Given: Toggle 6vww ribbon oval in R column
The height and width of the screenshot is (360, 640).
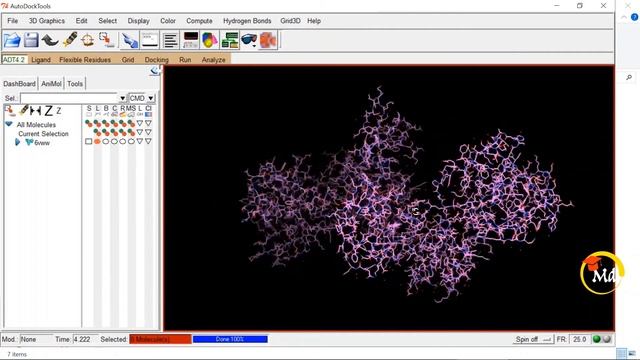Looking at the screenshot, I should click(x=122, y=141).
